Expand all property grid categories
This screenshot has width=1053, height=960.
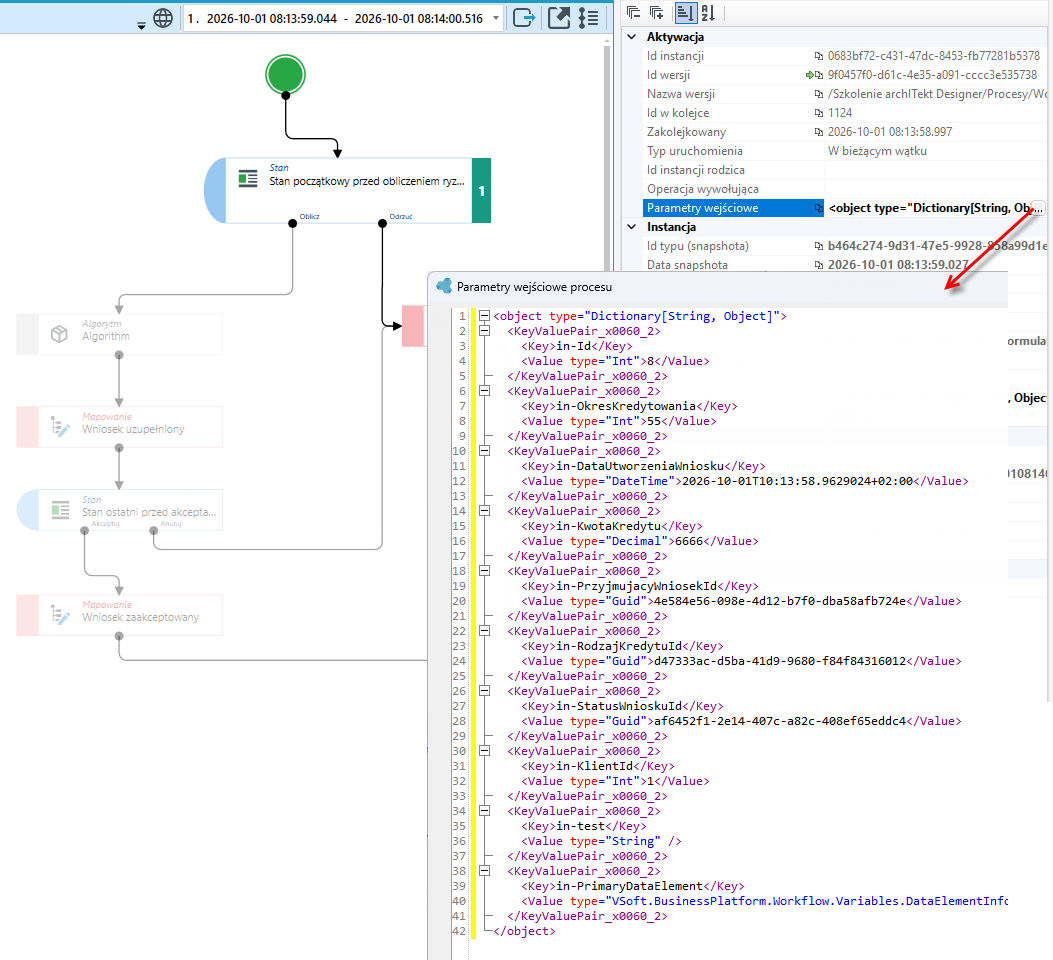(x=657, y=12)
